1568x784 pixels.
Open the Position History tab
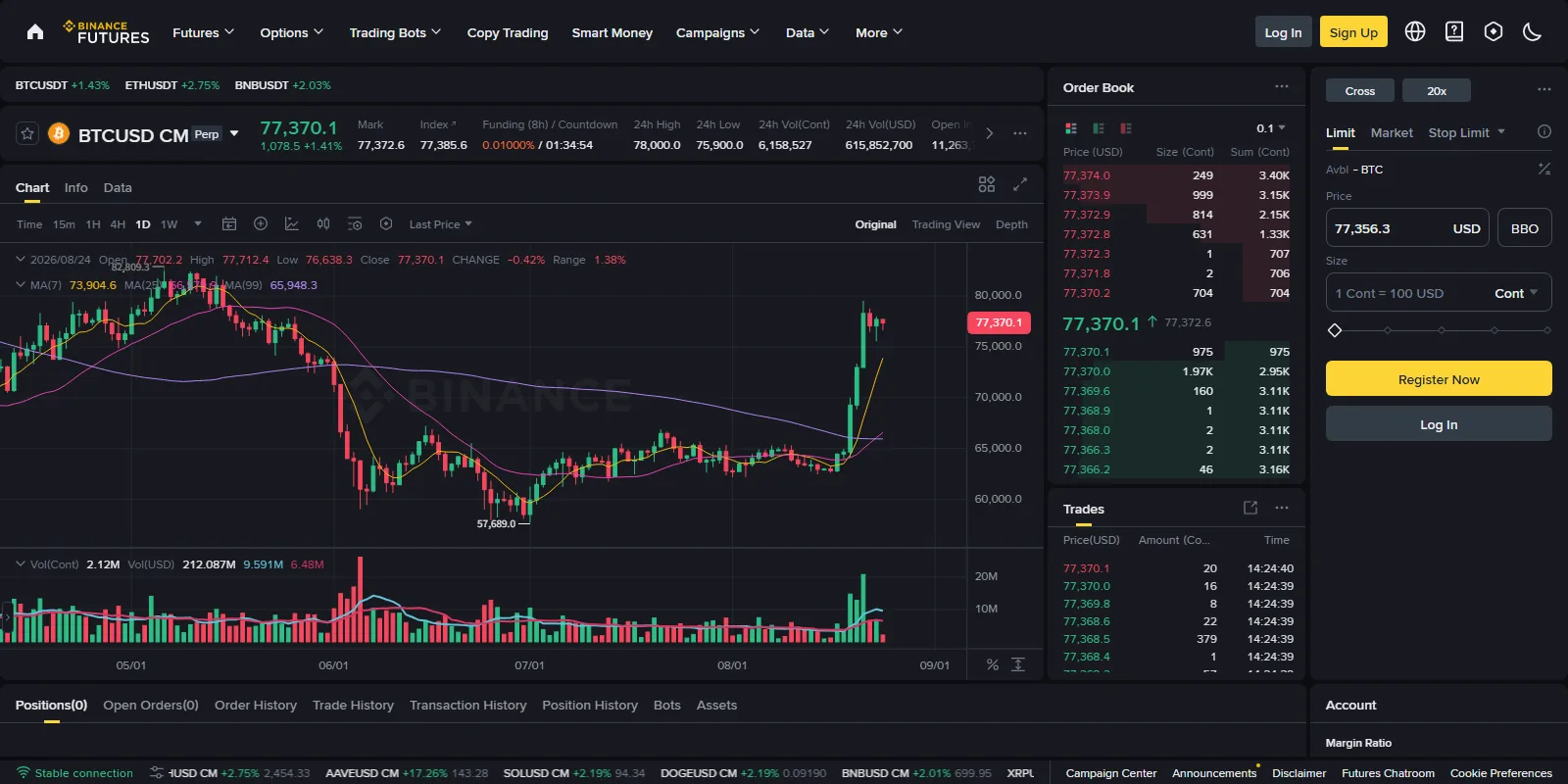pos(590,705)
